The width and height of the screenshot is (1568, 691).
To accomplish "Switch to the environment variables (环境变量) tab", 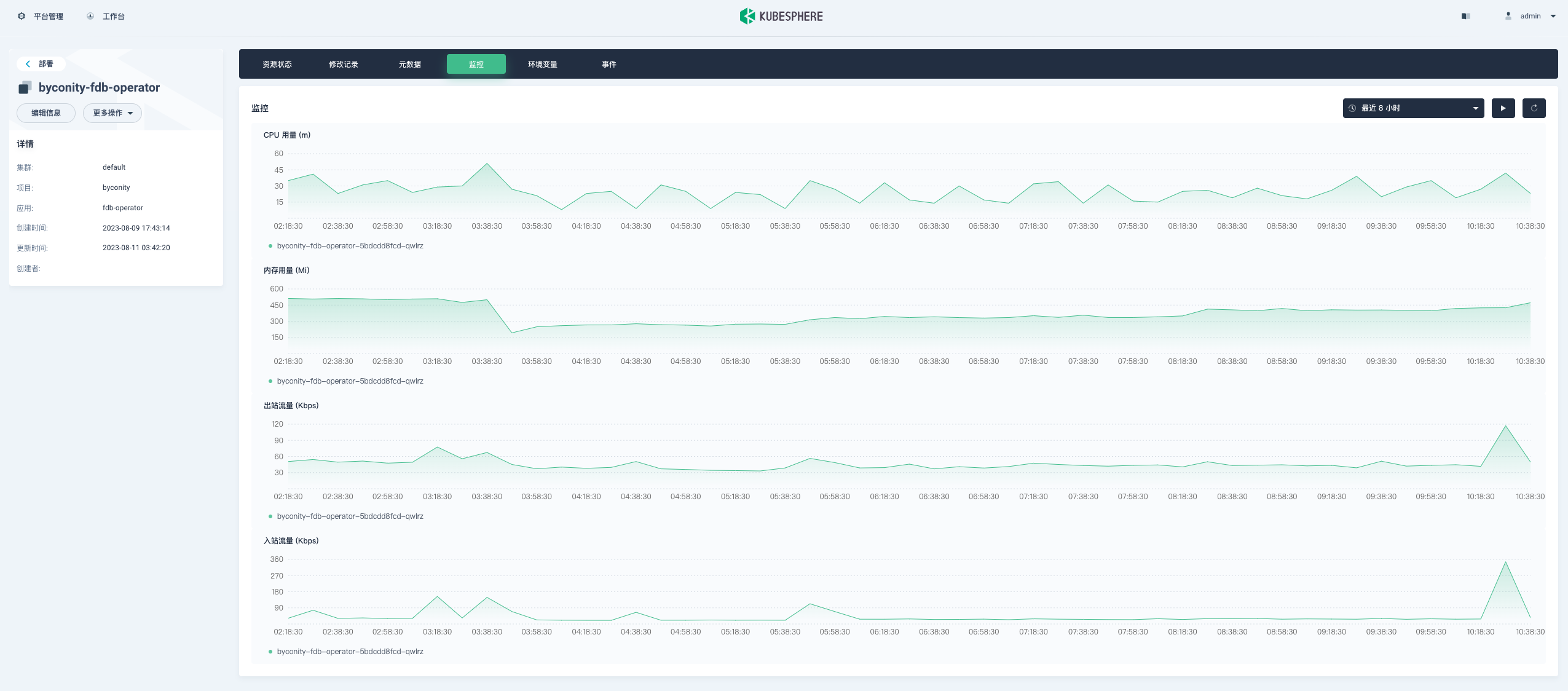I will [x=542, y=65].
